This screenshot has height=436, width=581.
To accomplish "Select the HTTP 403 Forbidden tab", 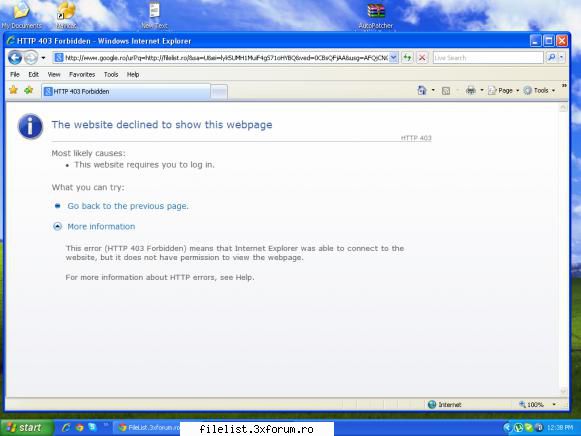I will pos(126,91).
